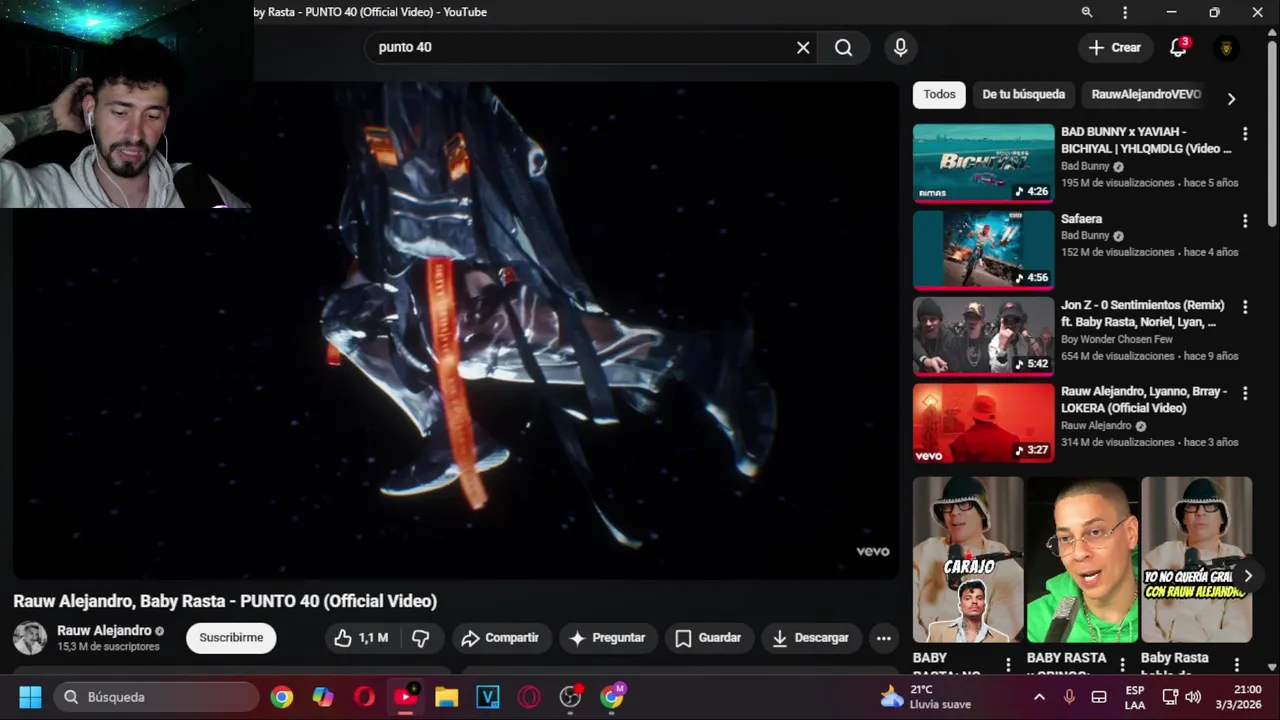Open the Windows Start menu
Screen dimensions: 1280x720
point(30,697)
